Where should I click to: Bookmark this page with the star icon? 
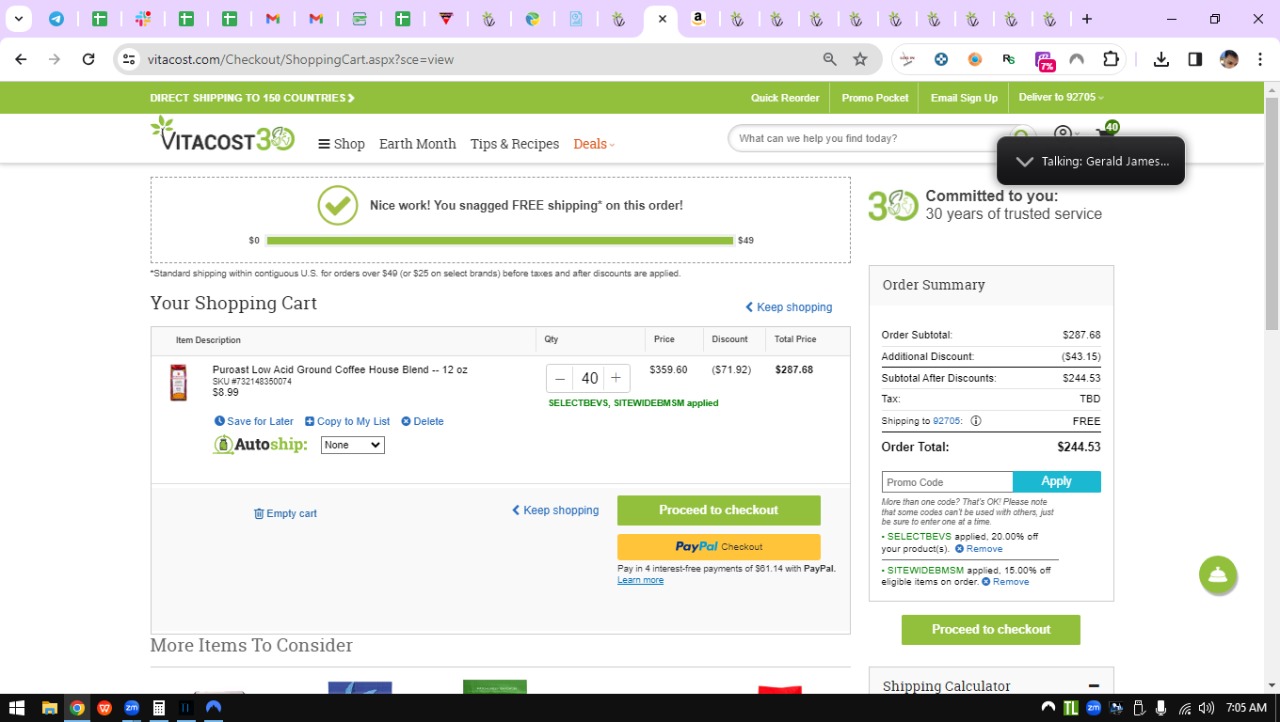(x=860, y=59)
